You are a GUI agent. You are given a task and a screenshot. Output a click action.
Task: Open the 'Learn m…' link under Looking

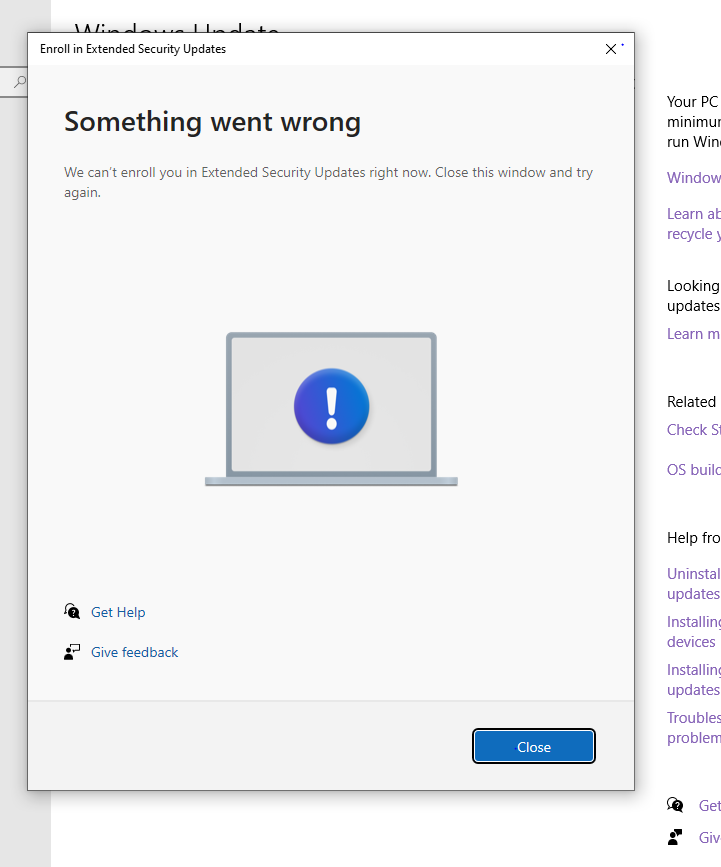[693, 334]
